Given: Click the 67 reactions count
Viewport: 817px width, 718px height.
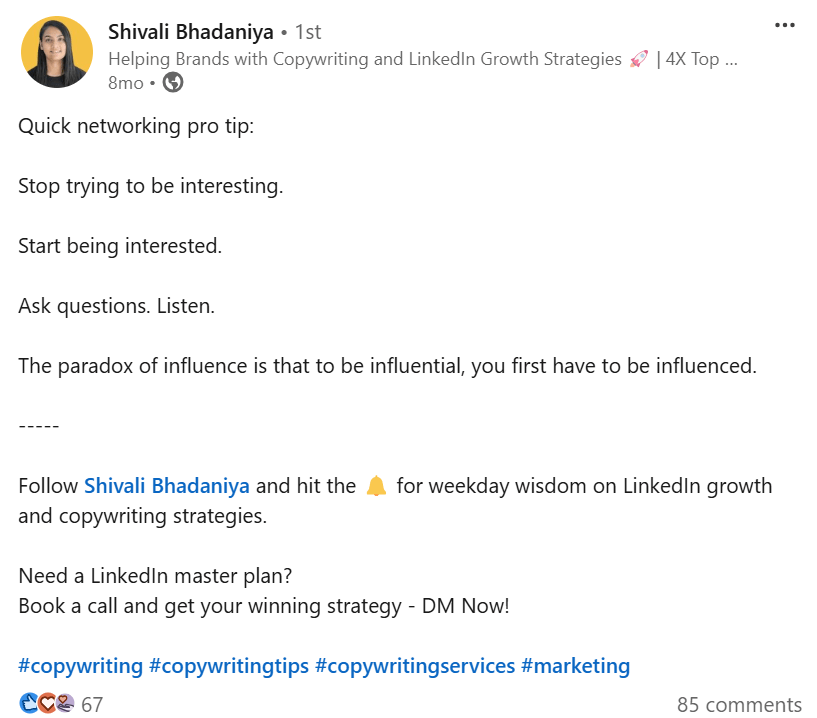Looking at the screenshot, I should pos(92,704).
